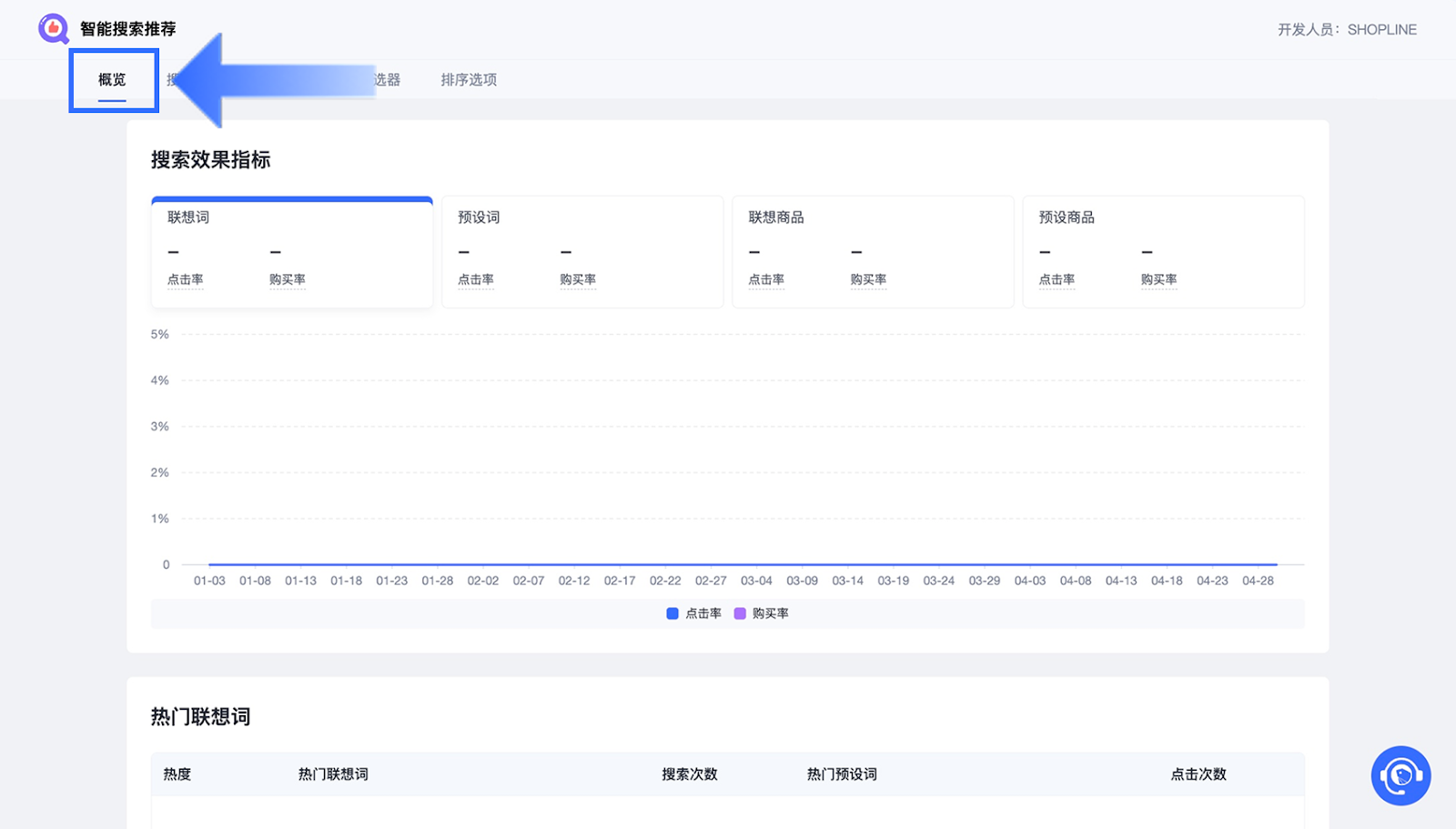Screen dimensions: 1456x829
Task: Click the 04-28 date on chart axis
Action: 1258,581
